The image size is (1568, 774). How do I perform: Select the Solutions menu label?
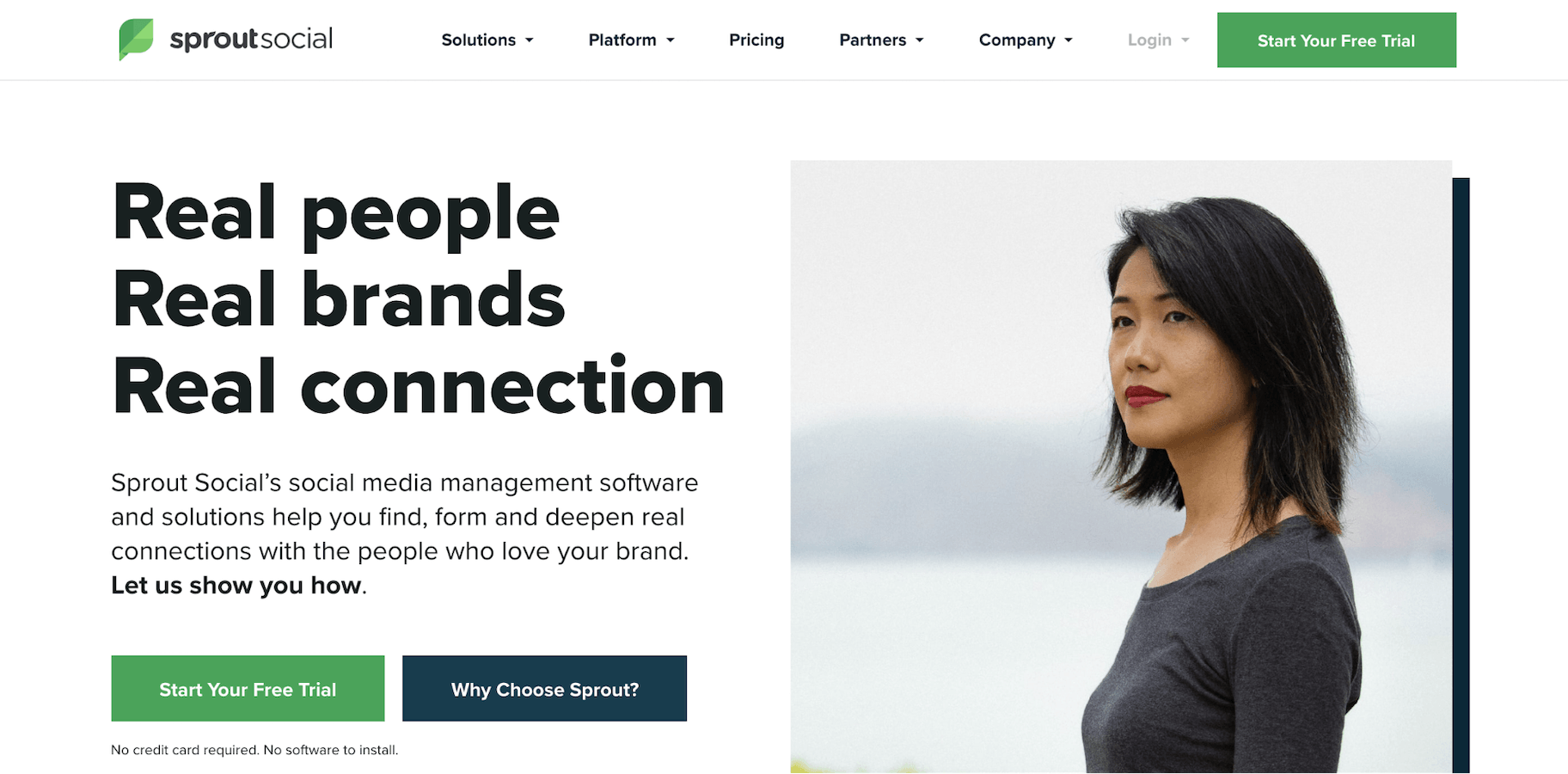[x=478, y=40]
